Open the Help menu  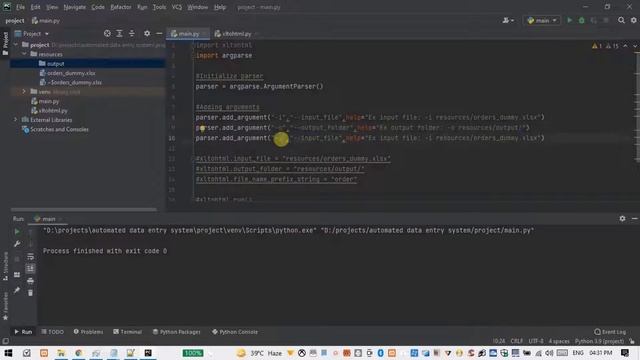[220, 7]
